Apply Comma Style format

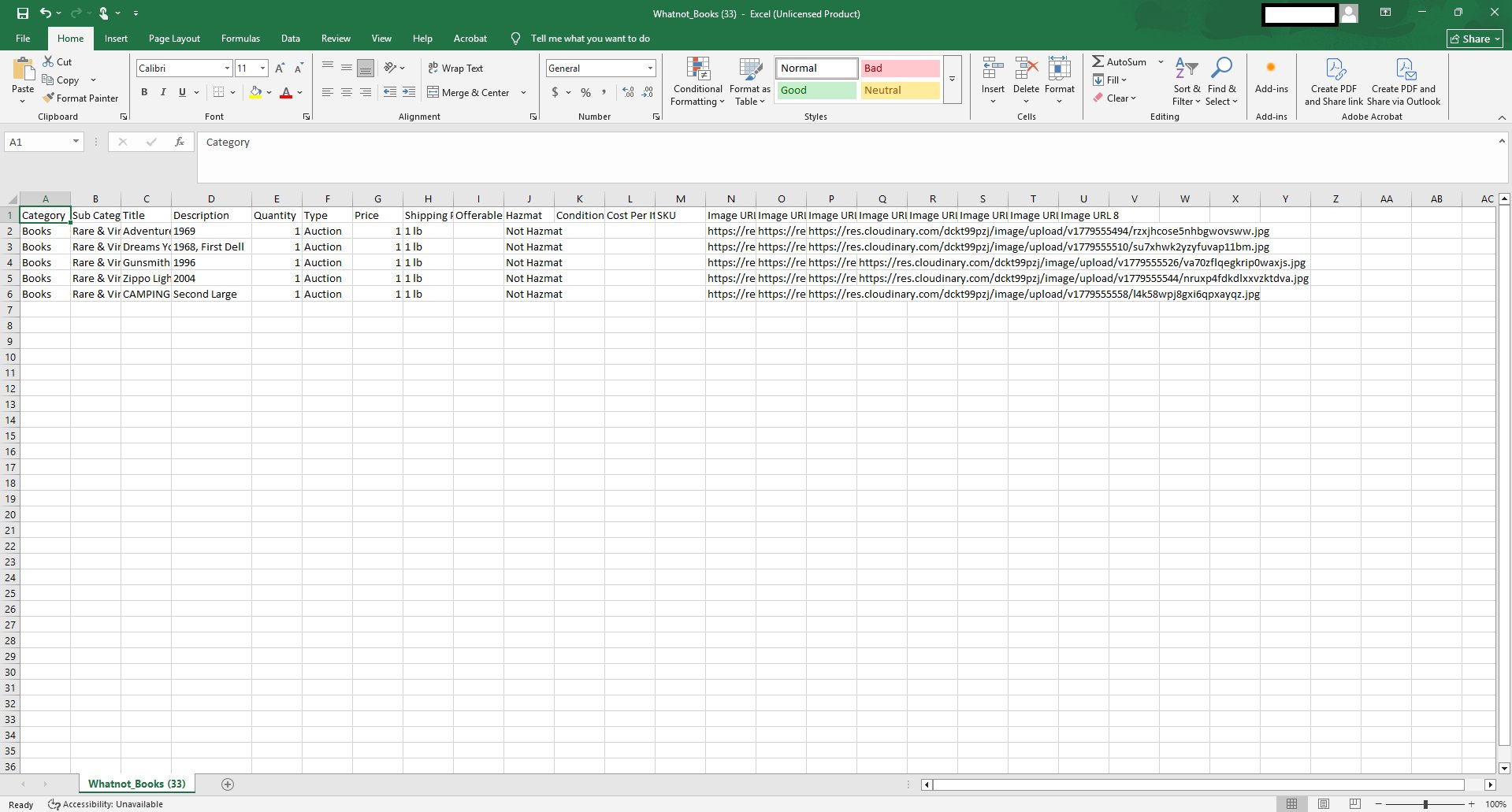[604, 92]
